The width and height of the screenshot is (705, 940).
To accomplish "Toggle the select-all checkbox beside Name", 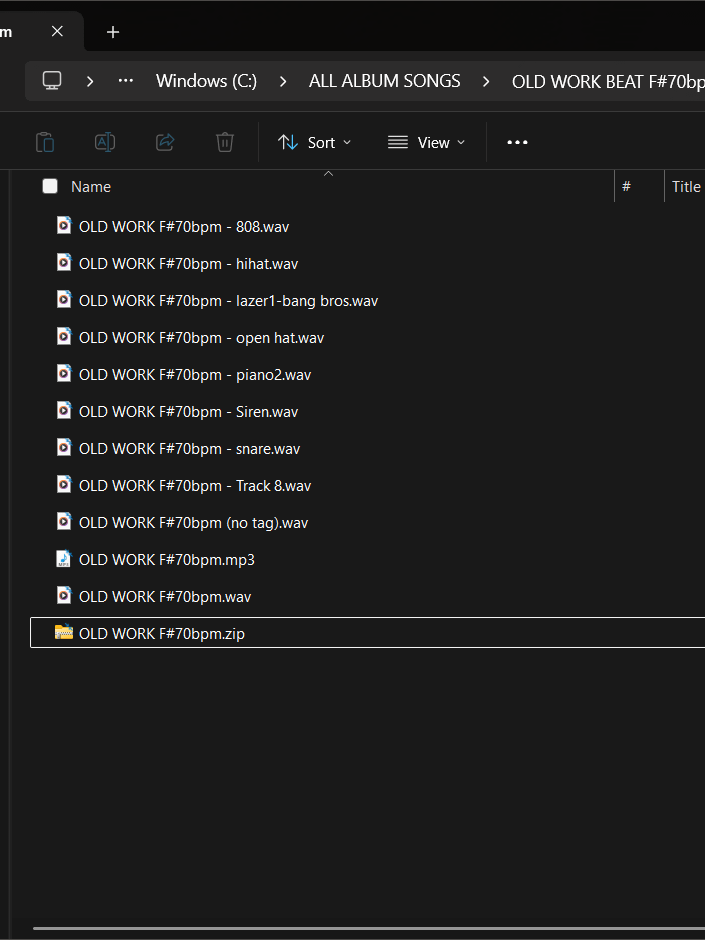I will coord(50,186).
